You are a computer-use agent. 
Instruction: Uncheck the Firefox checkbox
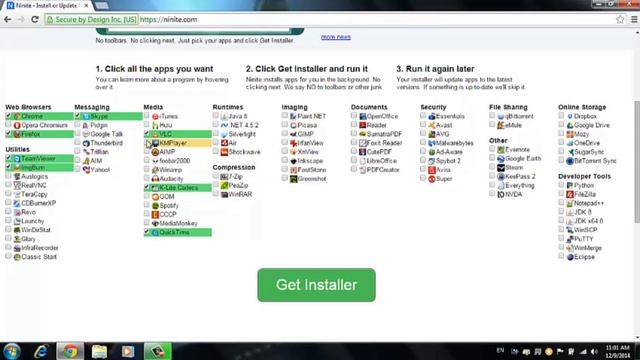click(x=8, y=133)
